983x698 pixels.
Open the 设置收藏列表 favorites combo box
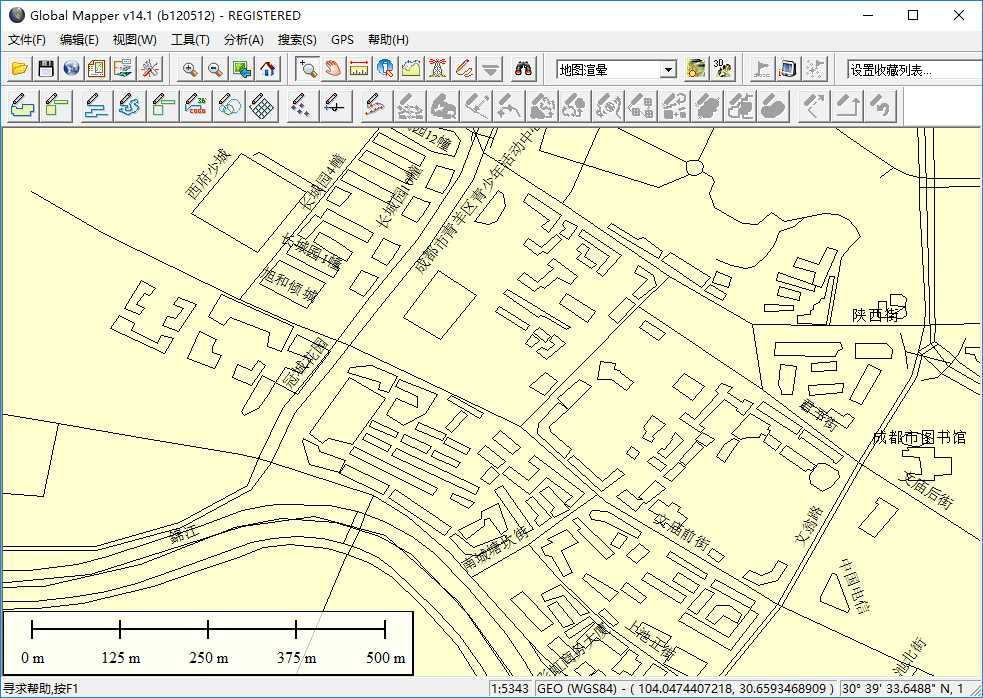point(915,70)
